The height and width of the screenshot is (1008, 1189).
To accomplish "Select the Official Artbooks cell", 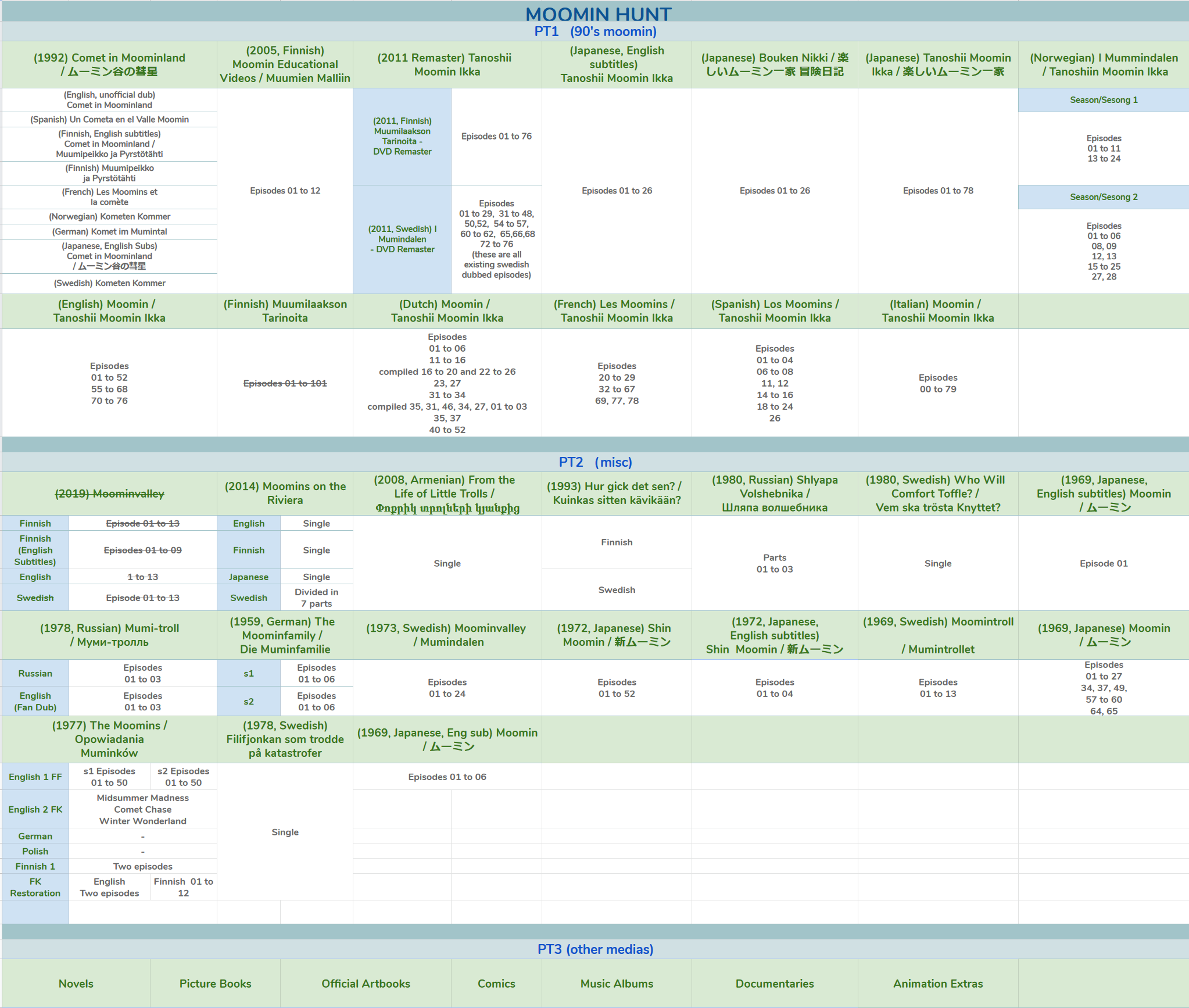I will click(x=366, y=984).
